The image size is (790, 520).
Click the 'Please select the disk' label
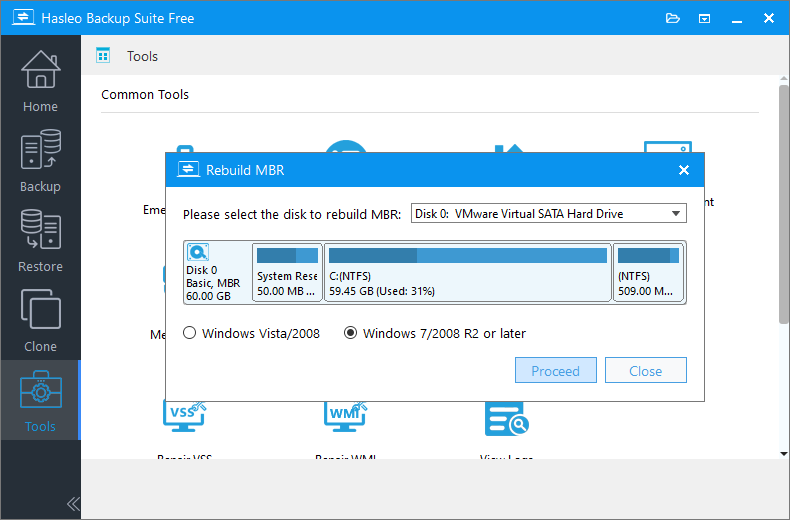point(292,214)
